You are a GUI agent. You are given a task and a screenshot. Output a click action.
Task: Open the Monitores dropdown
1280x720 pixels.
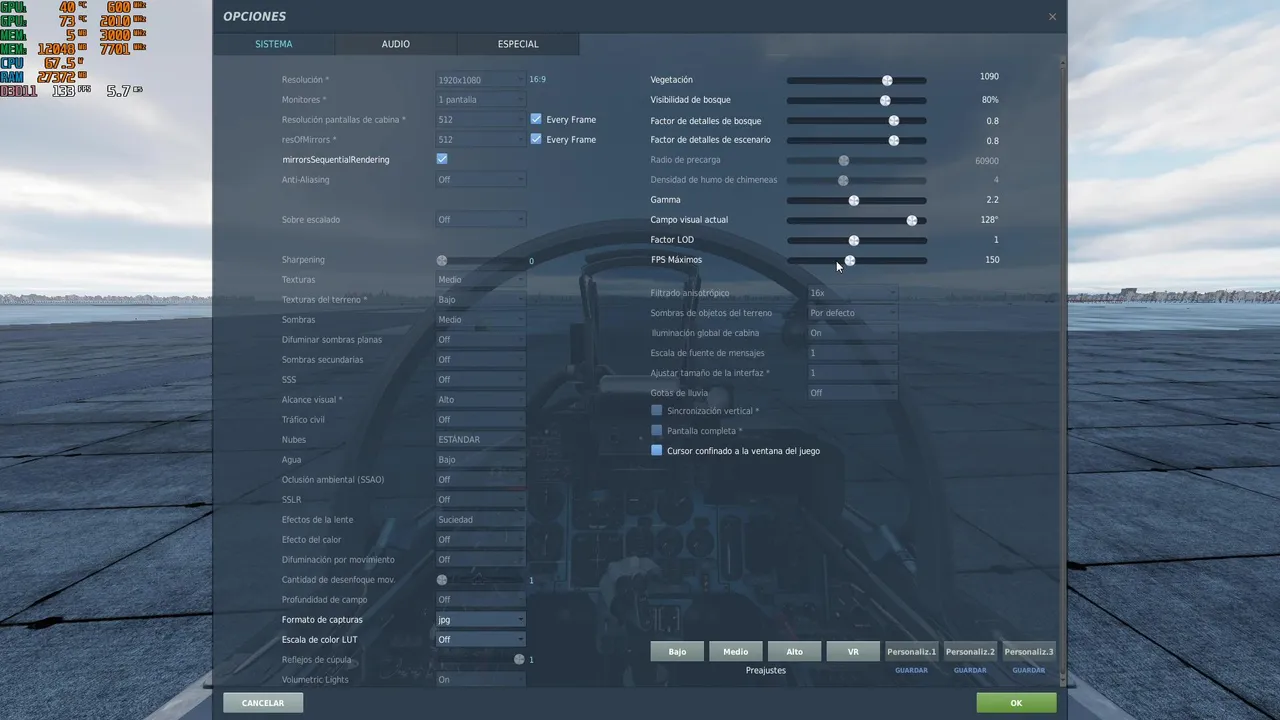point(480,100)
